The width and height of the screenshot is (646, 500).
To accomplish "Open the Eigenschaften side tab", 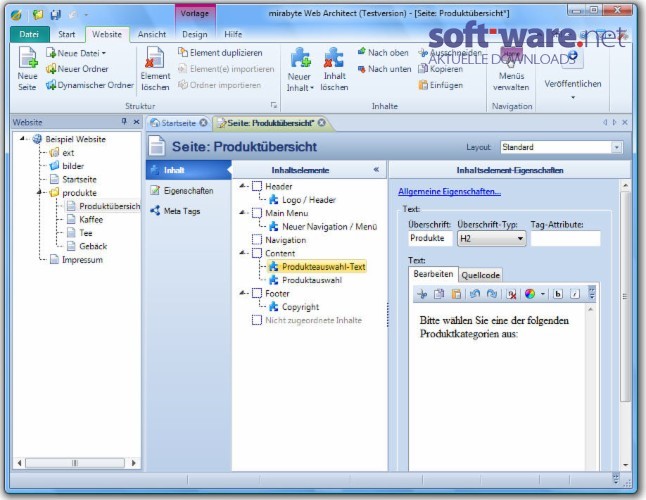I will 188,191.
